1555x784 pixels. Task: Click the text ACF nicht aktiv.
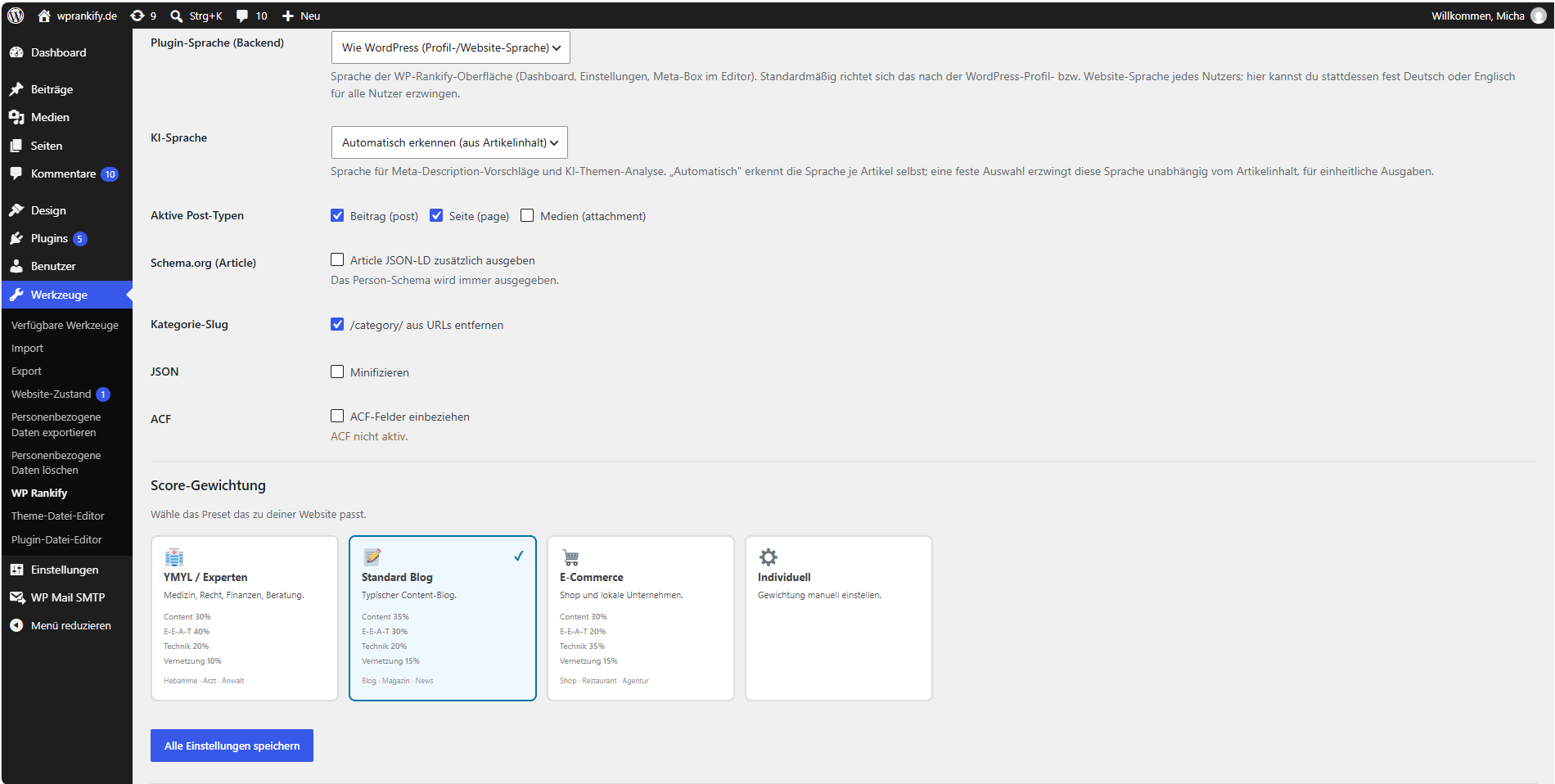[369, 436]
